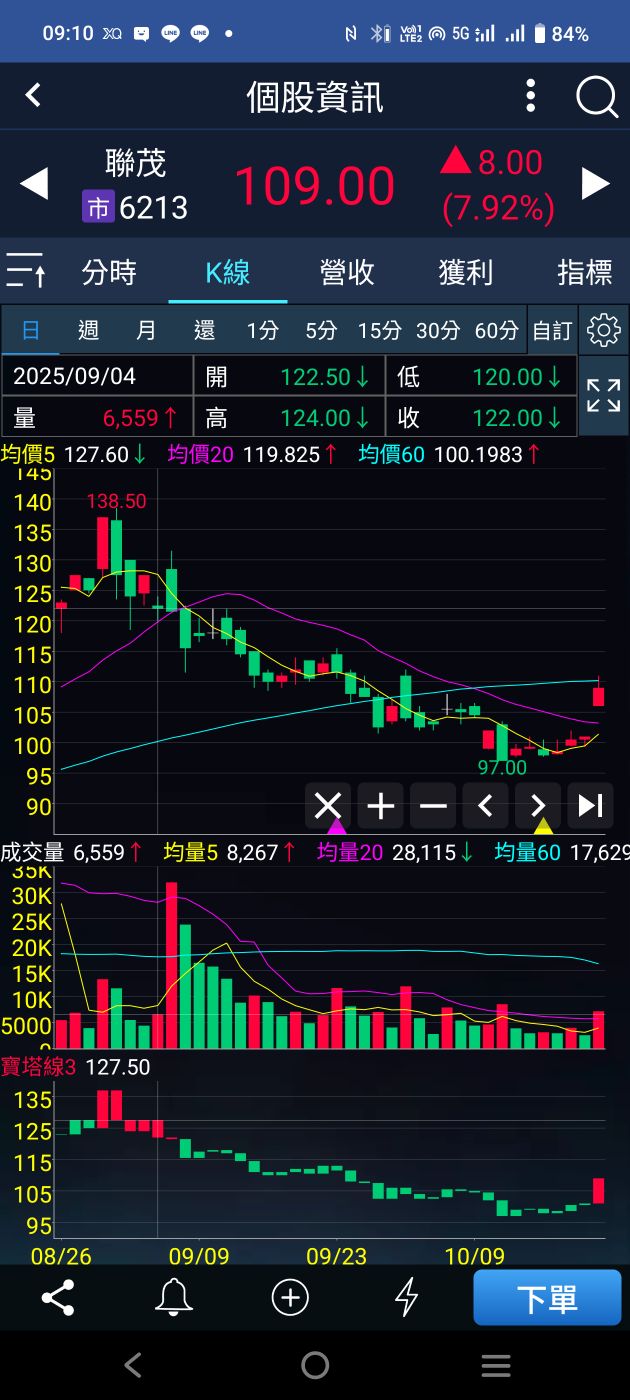Zoom out chart with minus button
This screenshot has height=1400, width=630.
pyautogui.click(x=433, y=805)
